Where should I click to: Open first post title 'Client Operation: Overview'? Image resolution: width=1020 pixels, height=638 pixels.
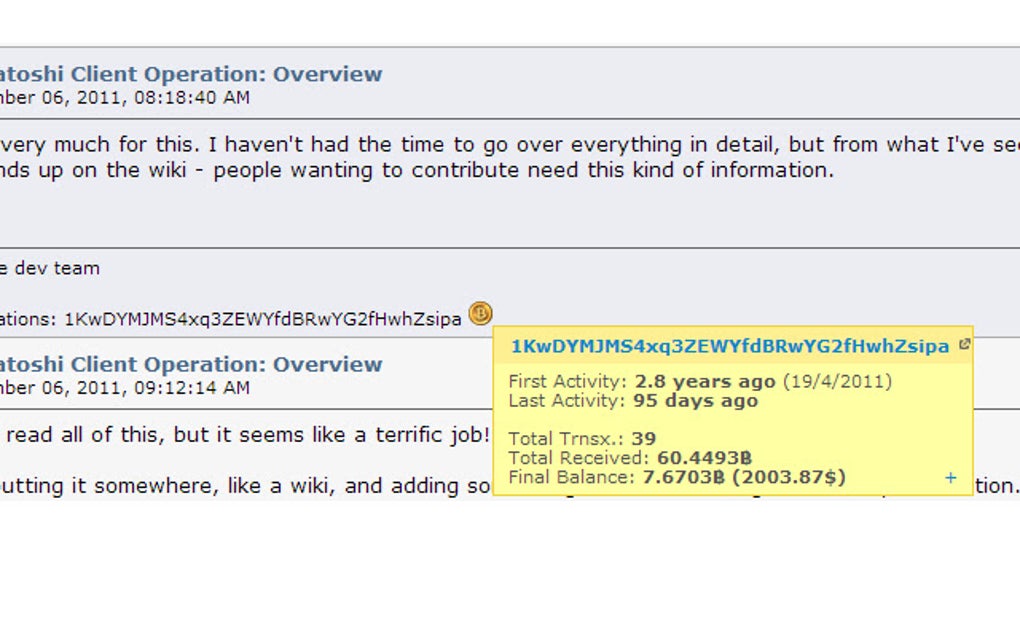pyautogui.click(x=190, y=74)
